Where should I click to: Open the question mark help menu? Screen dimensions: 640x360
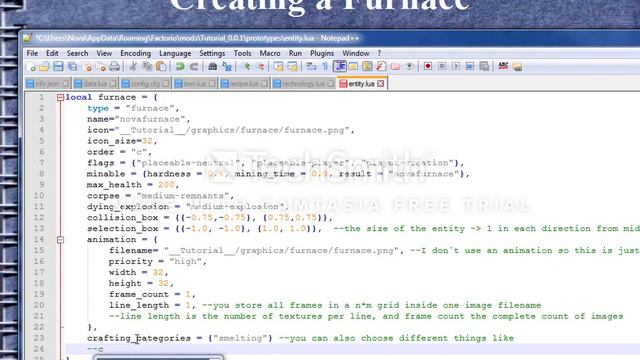click(x=379, y=53)
